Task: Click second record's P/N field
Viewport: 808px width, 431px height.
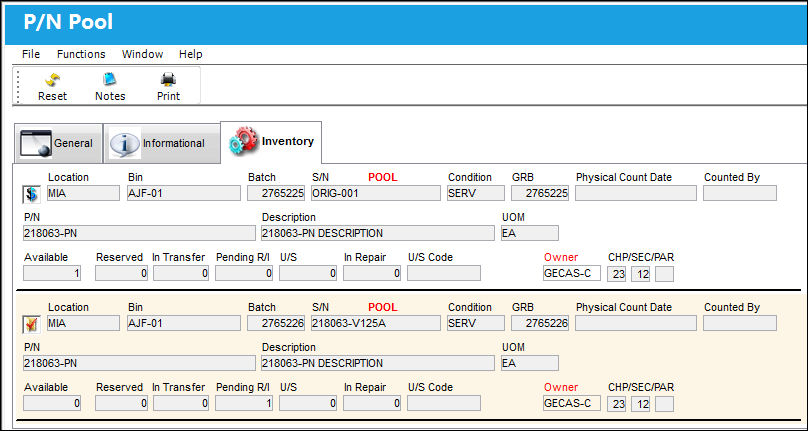Action: (x=139, y=363)
